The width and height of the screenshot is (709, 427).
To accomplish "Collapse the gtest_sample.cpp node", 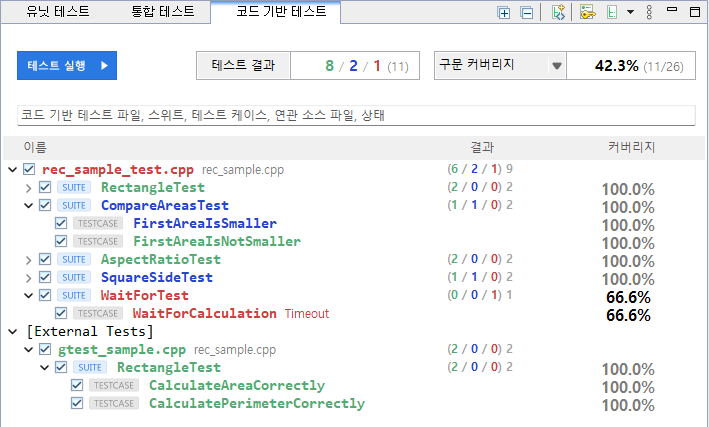I will 28,350.
